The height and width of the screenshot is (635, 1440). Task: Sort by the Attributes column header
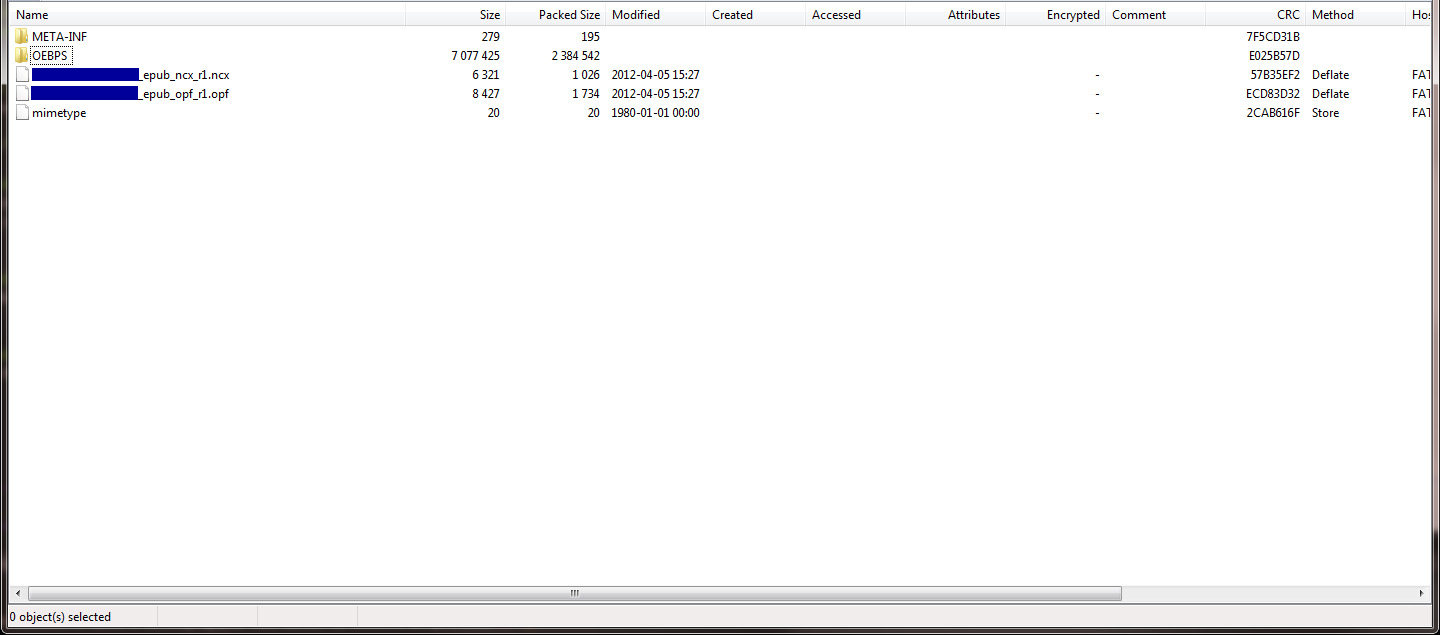point(956,15)
